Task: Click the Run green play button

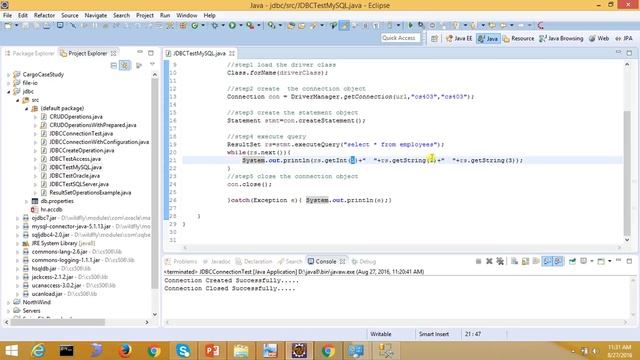Action: (x=232, y=26)
